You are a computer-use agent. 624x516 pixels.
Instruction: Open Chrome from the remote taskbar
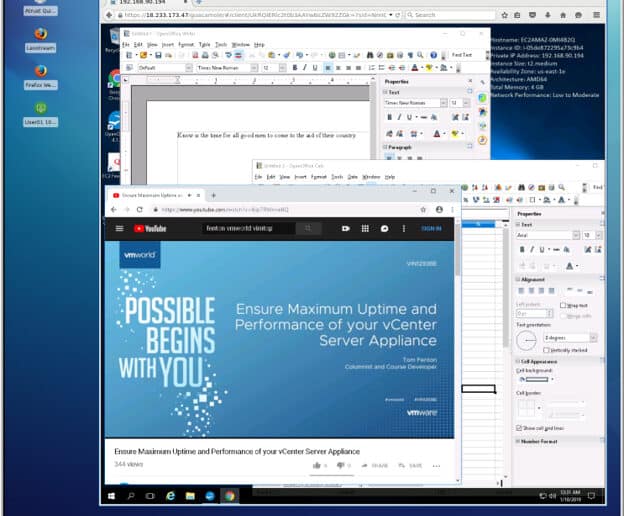[x=230, y=496]
